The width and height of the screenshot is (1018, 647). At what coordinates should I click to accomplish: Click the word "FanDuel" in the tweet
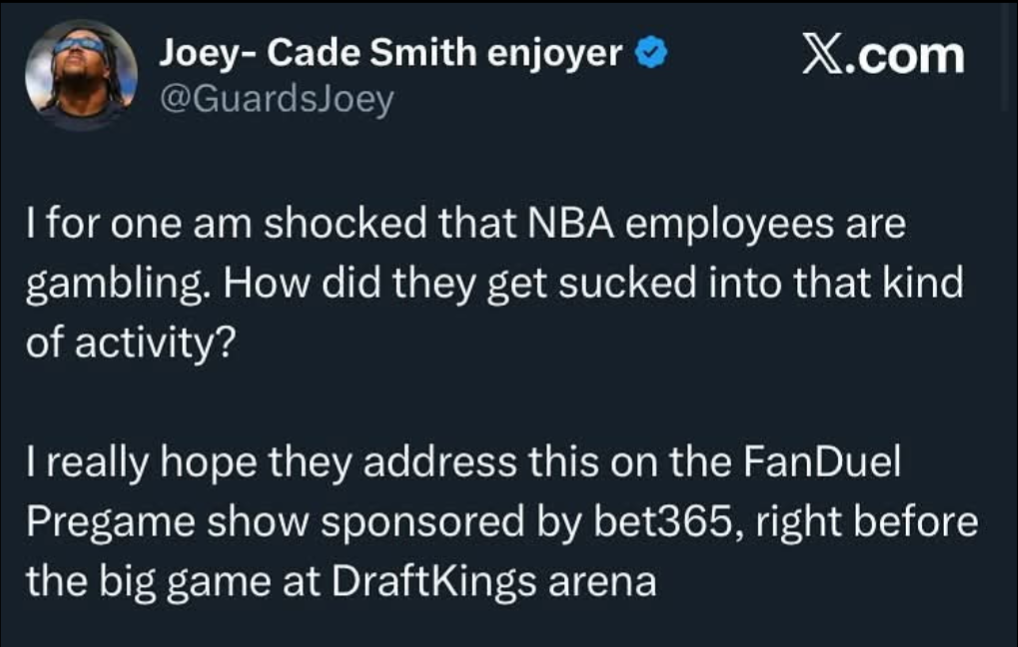click(x=818, y=465)
